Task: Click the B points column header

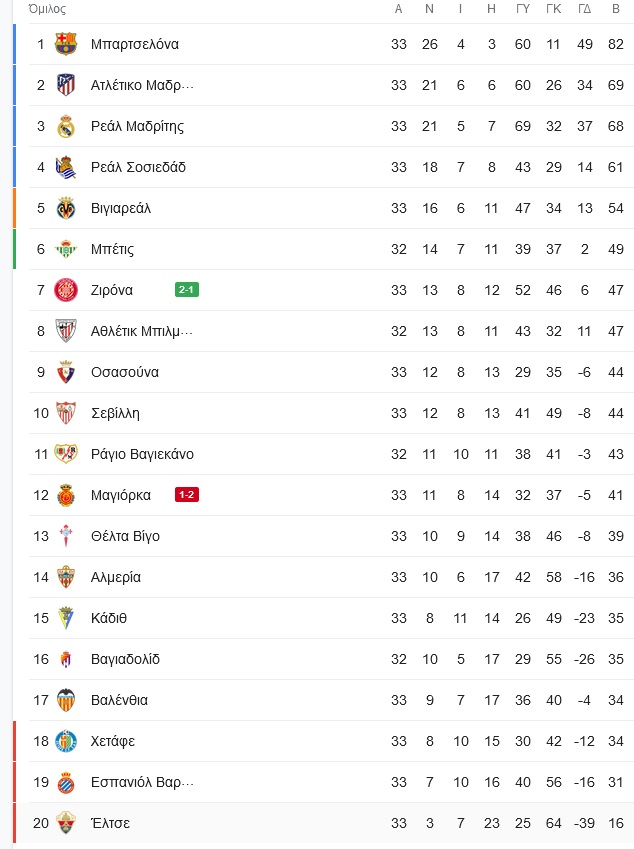Action: [x=616, y=9]
